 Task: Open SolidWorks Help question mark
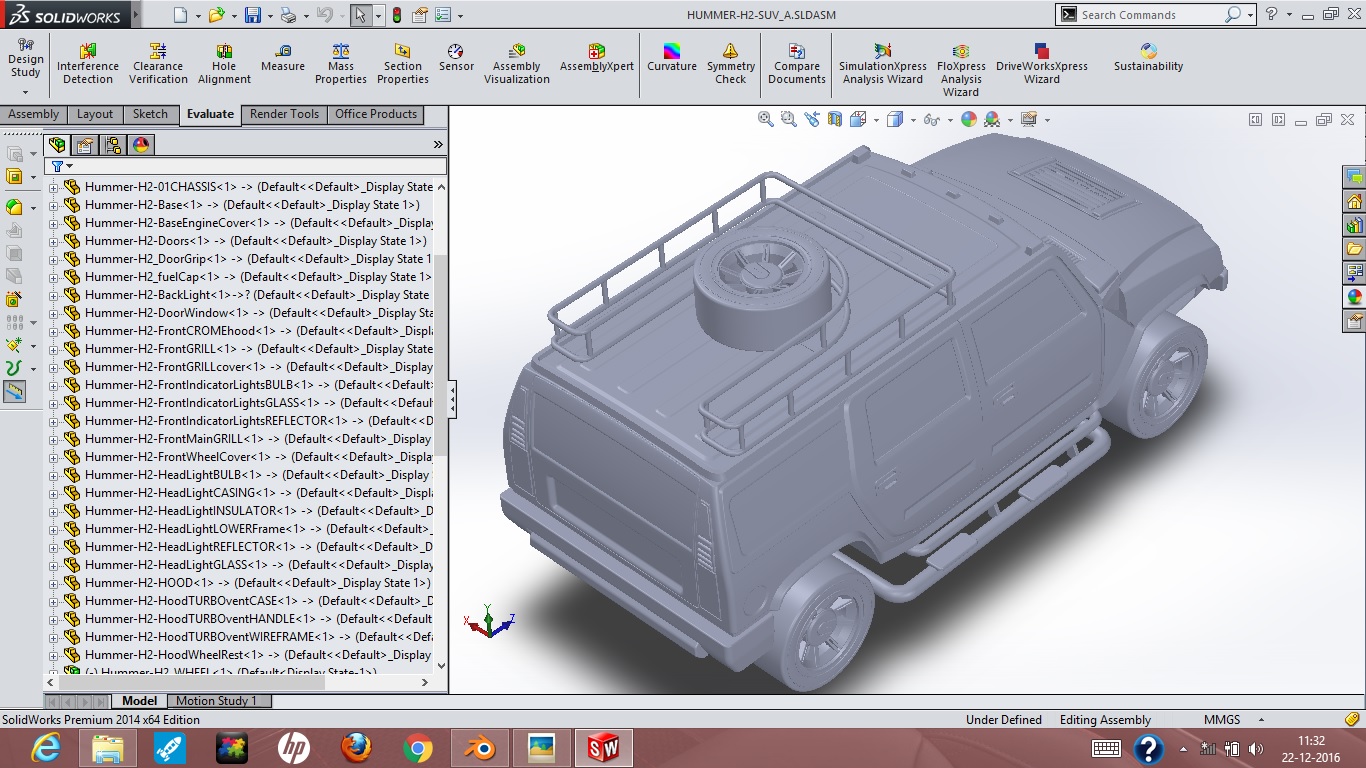(1272, 15)
